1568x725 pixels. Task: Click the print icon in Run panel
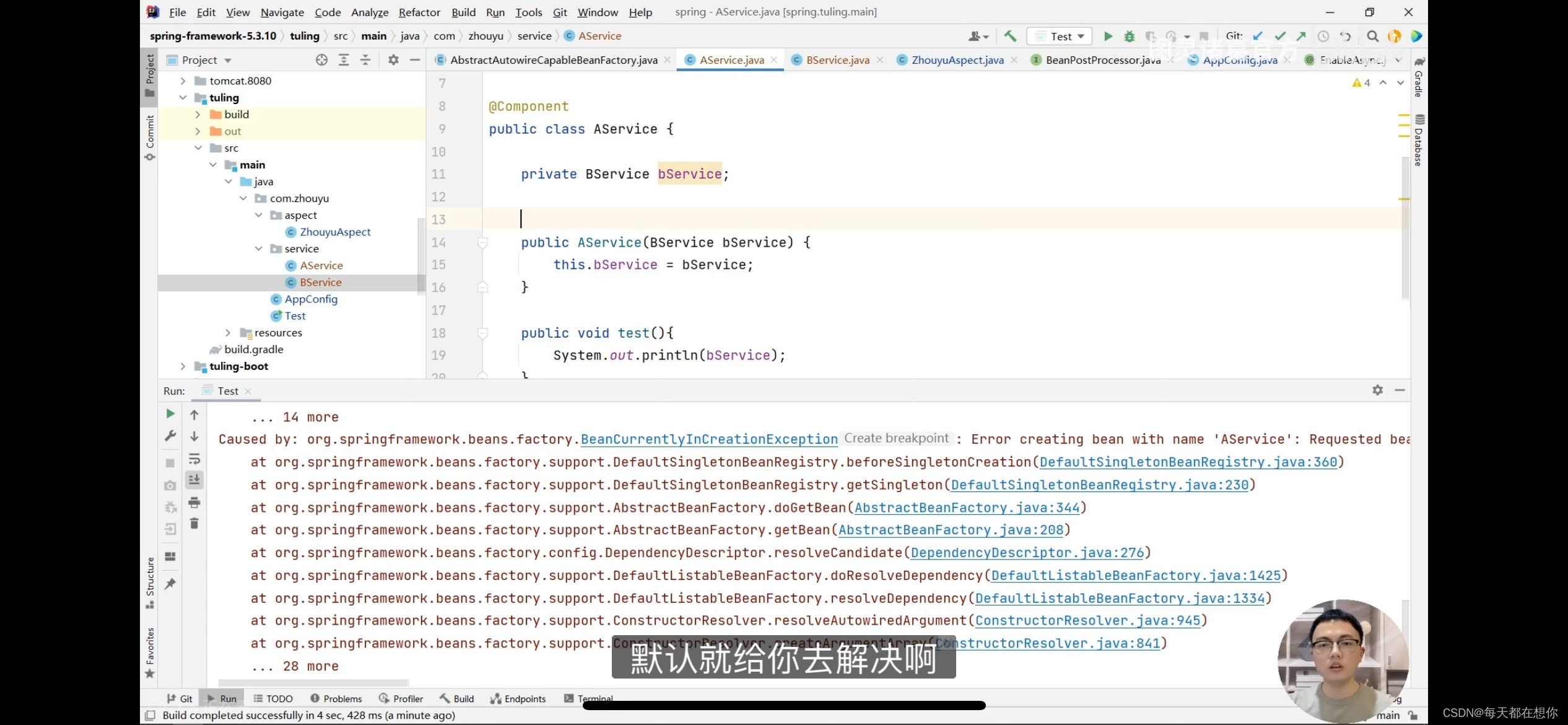coord(194,502)
